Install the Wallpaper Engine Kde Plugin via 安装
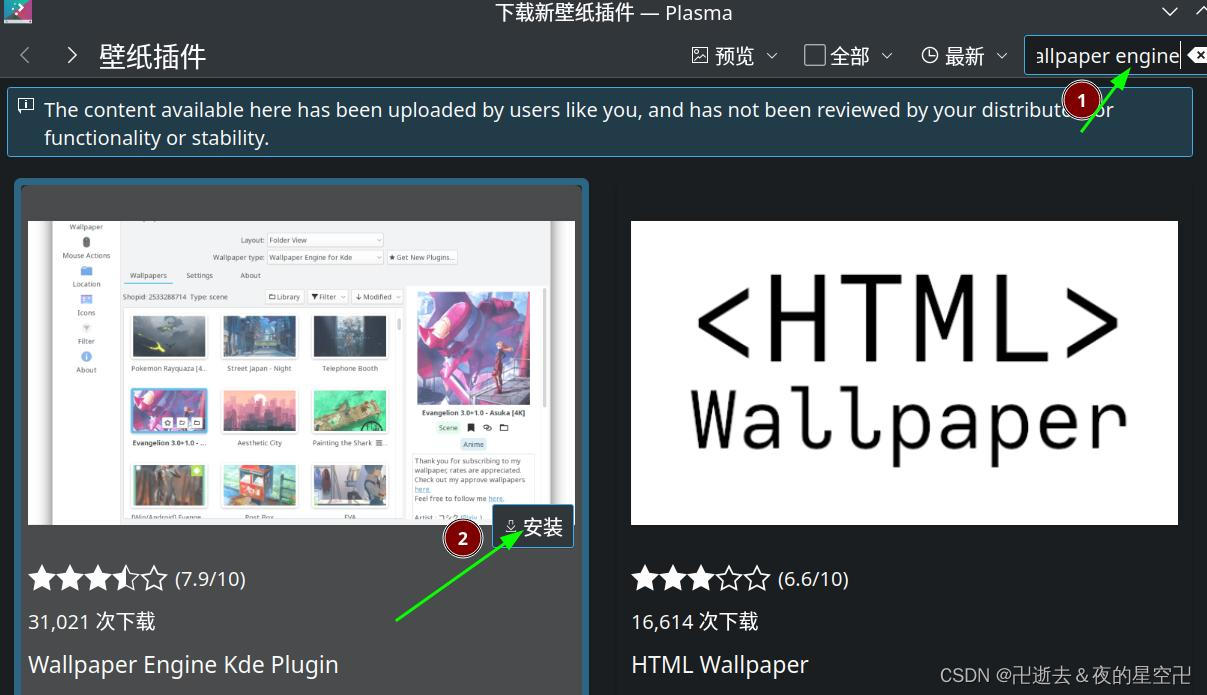This screenshot has width=1207, height=695. pos(533,526)
